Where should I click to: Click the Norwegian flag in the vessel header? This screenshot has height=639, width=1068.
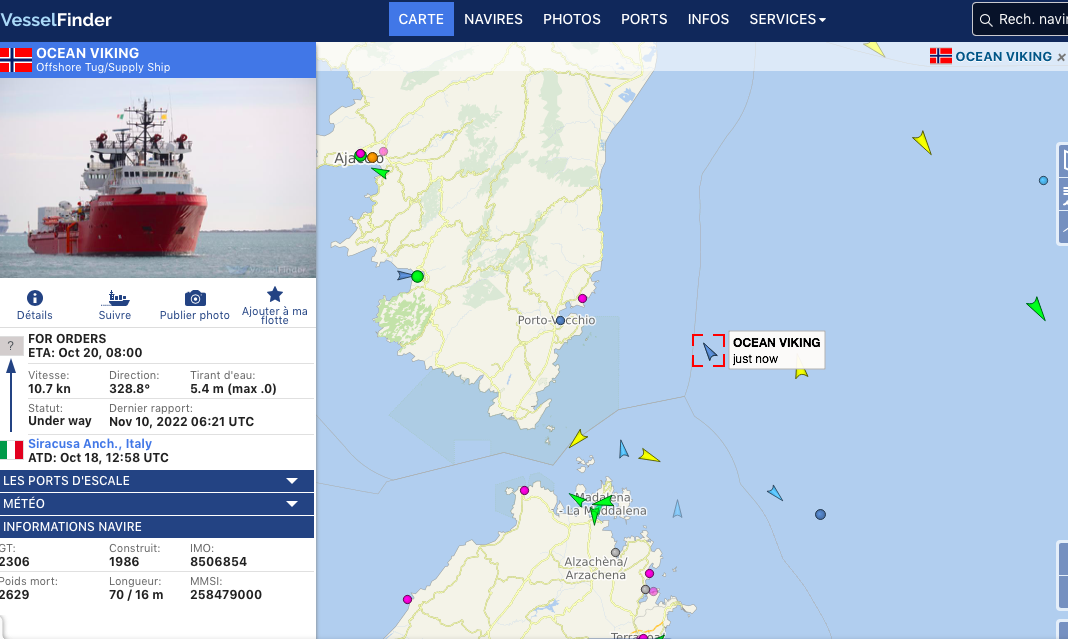coord(15,59)
